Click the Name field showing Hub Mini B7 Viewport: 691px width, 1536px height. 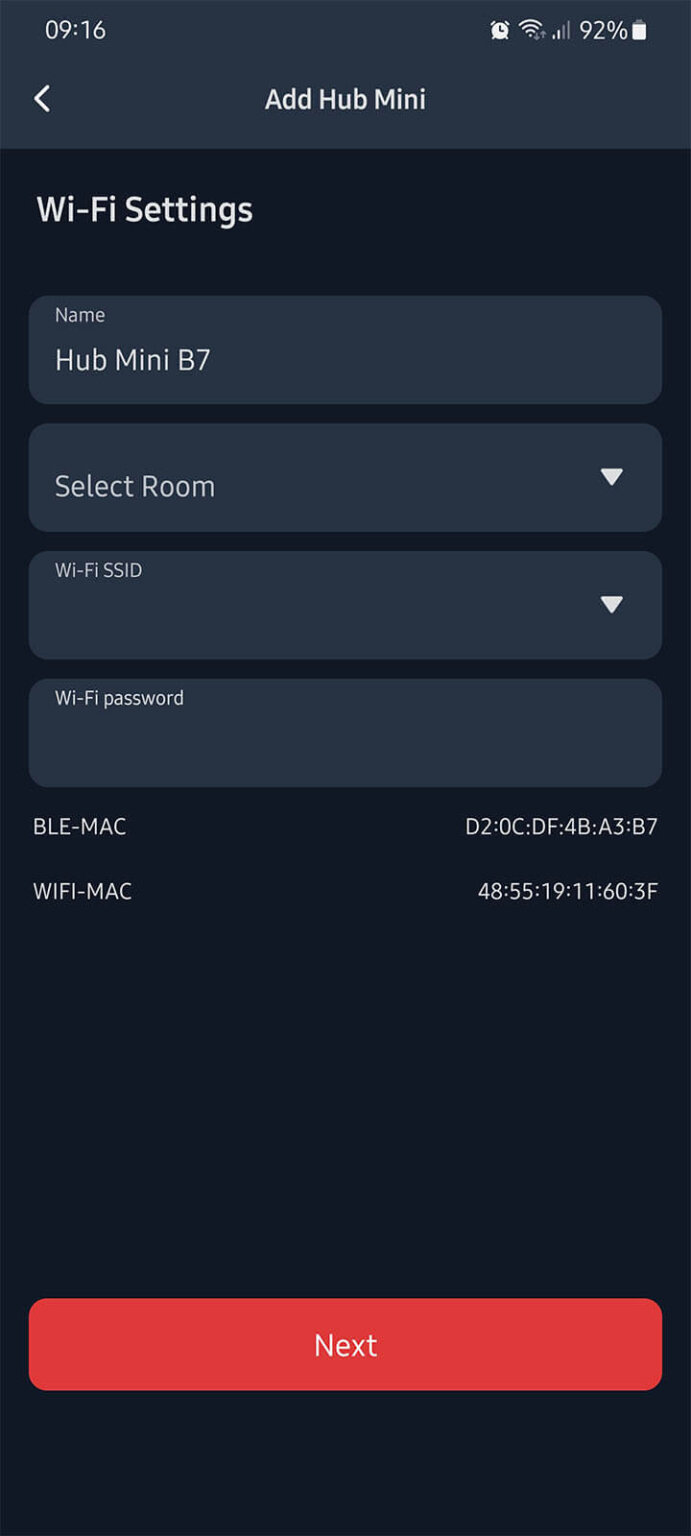click(345, 350)
